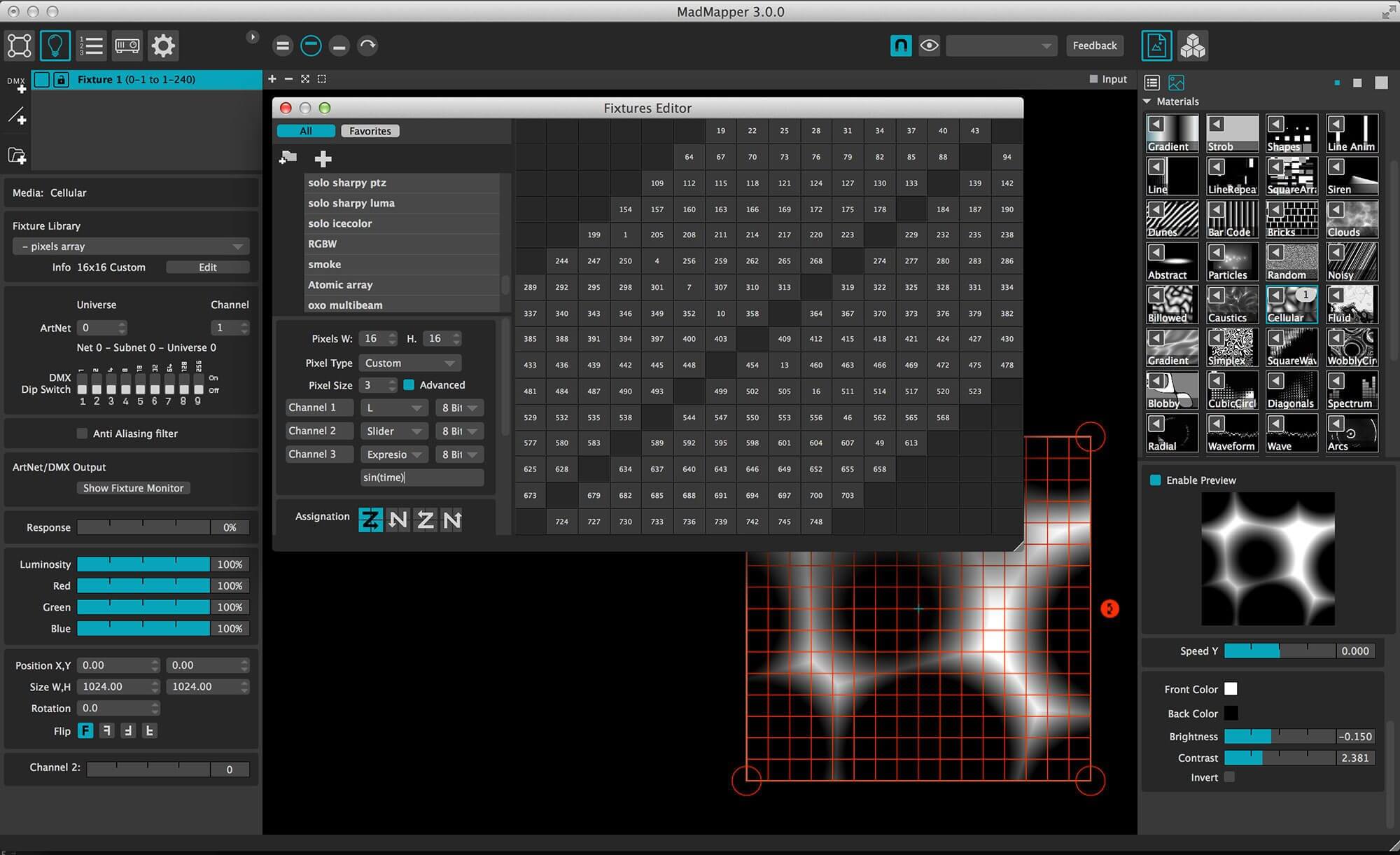Click the first Flip F orientation icon

coord(85,730)
